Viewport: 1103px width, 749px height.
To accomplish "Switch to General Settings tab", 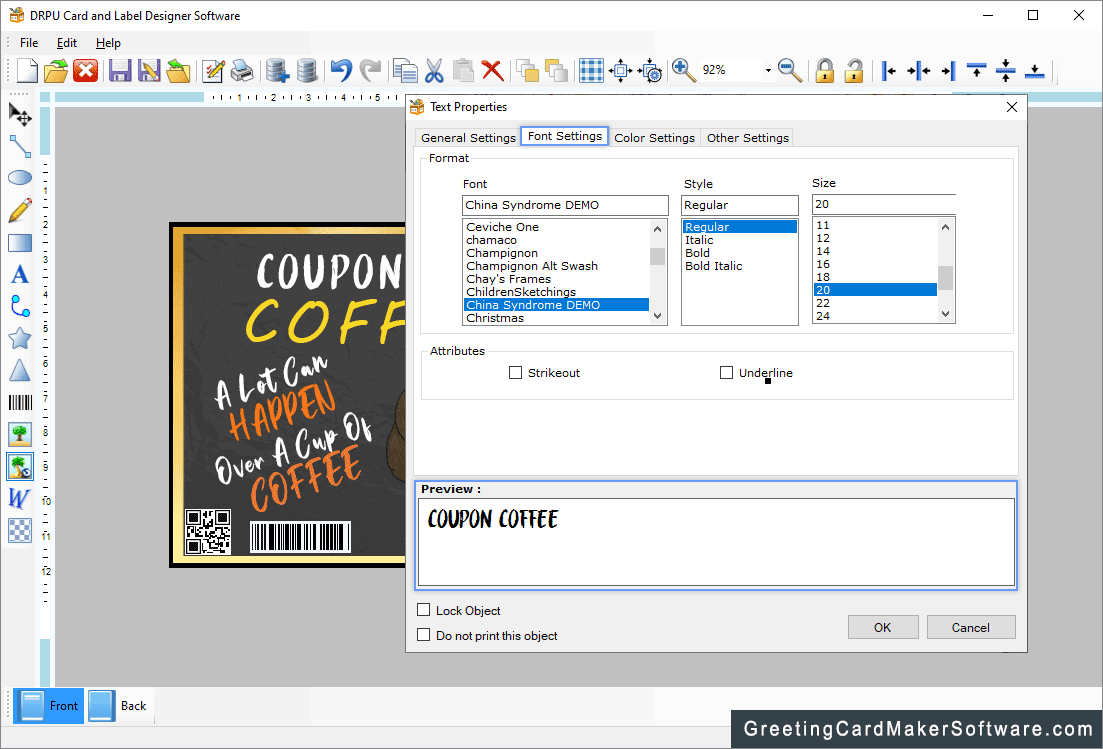I will [x=468, y=138].
